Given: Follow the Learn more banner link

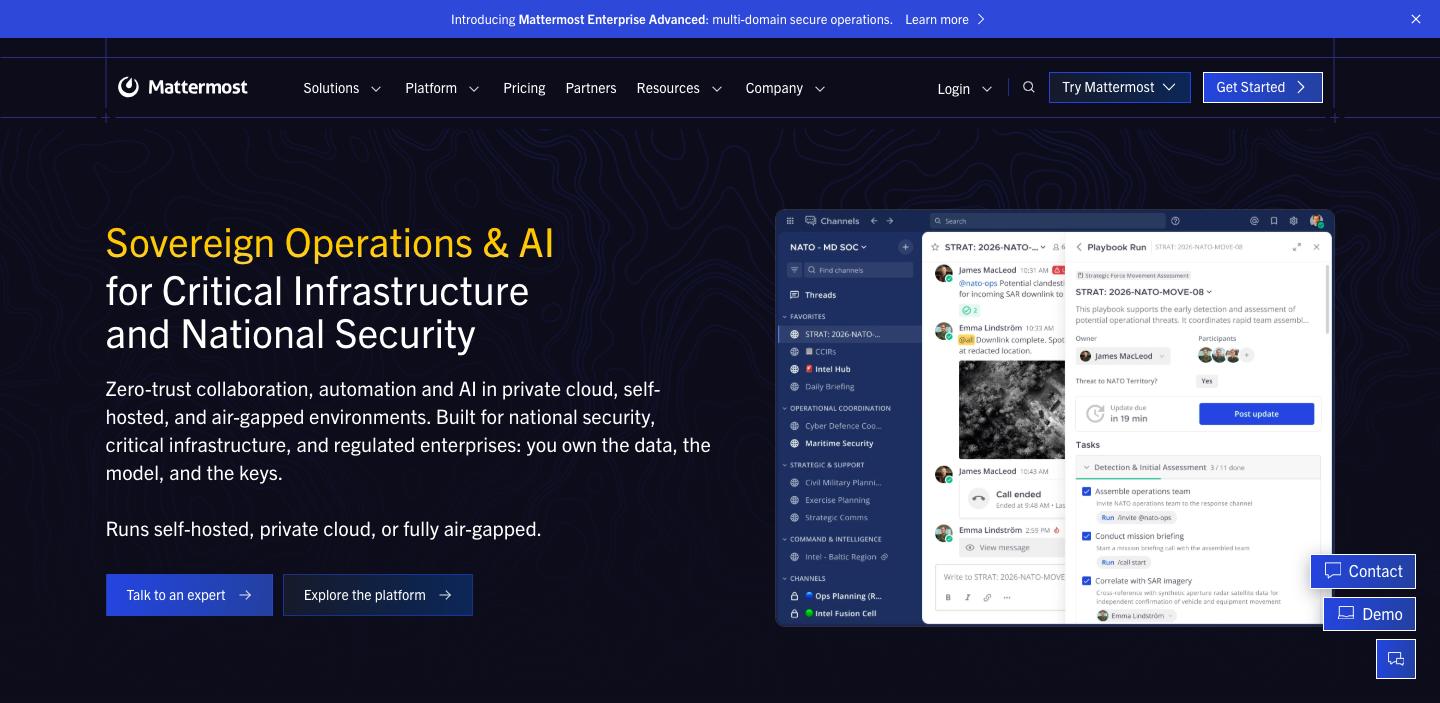Looking at the screenshot, I should pos(945,19).
